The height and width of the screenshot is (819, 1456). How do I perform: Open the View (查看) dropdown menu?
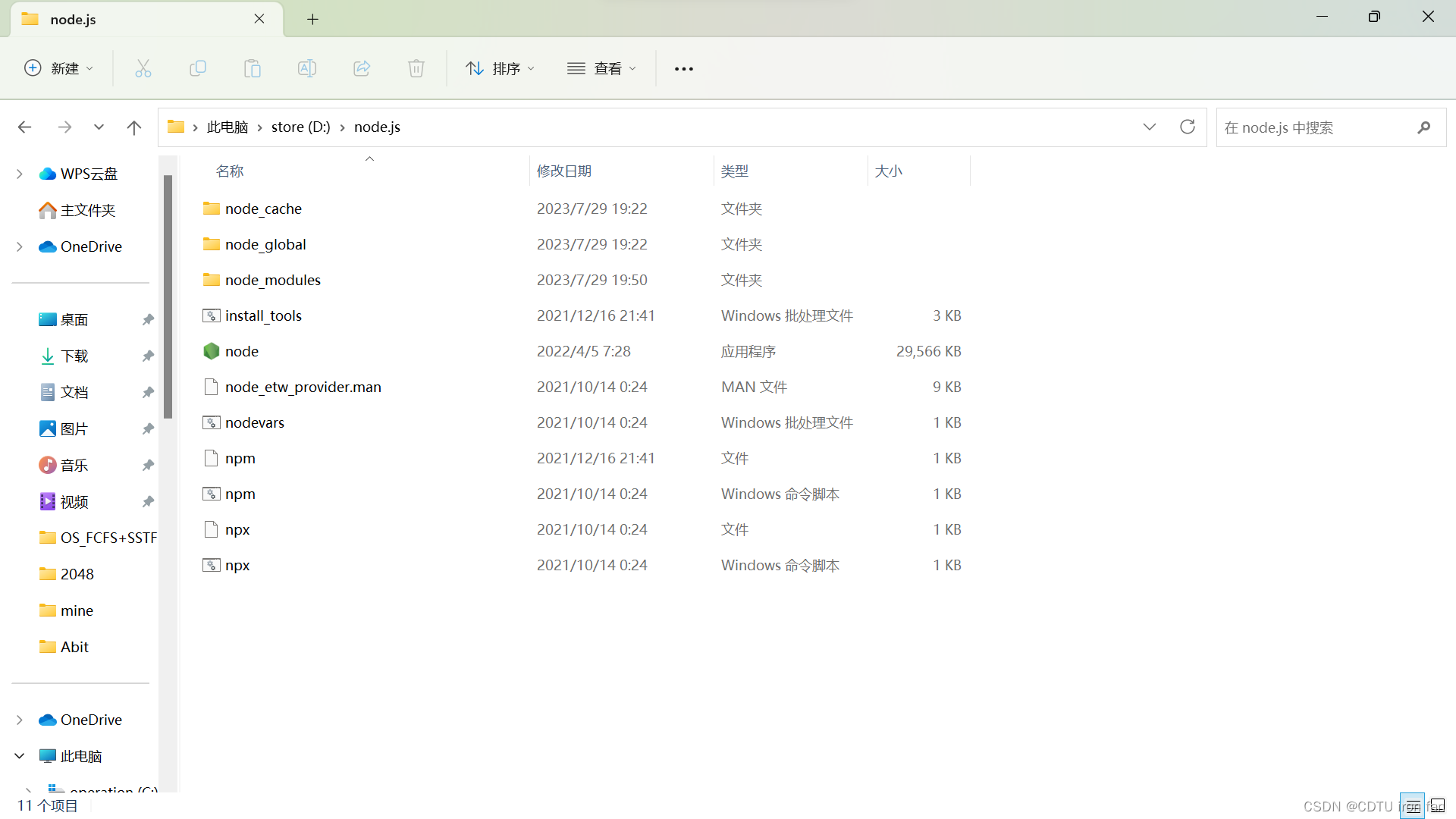(x=601, y=68)
